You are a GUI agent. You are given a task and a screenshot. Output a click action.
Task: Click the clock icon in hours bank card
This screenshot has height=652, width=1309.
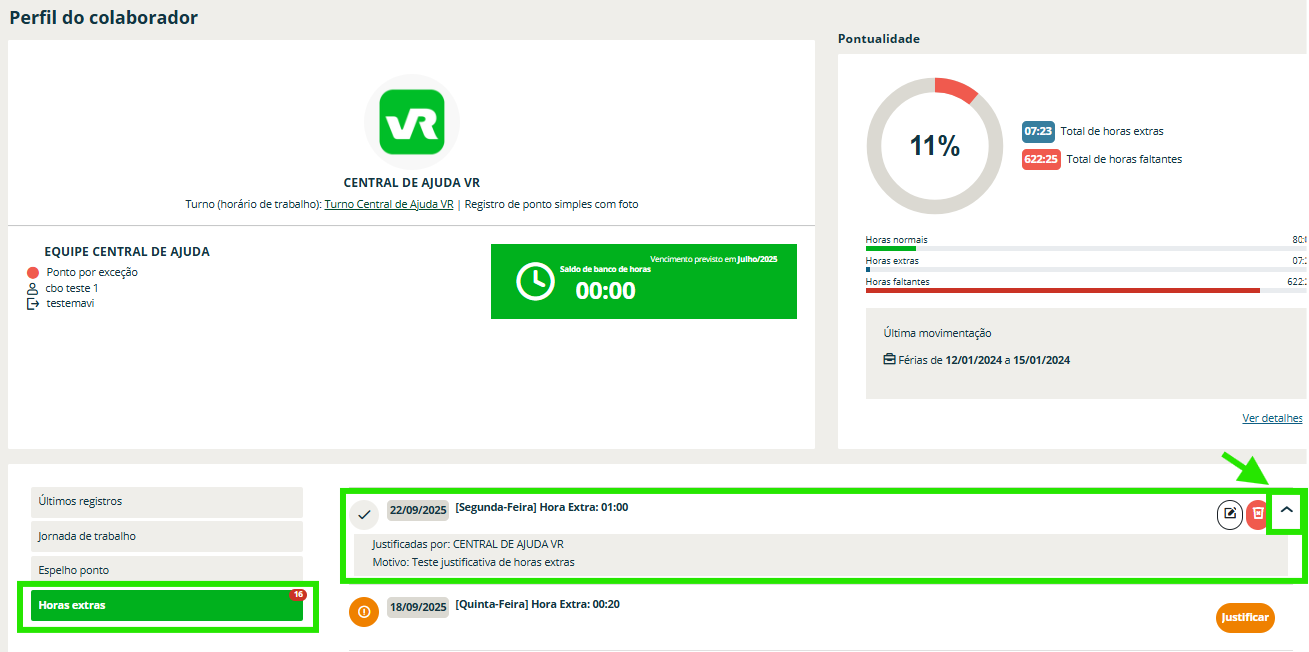click(x=535, y=282)
